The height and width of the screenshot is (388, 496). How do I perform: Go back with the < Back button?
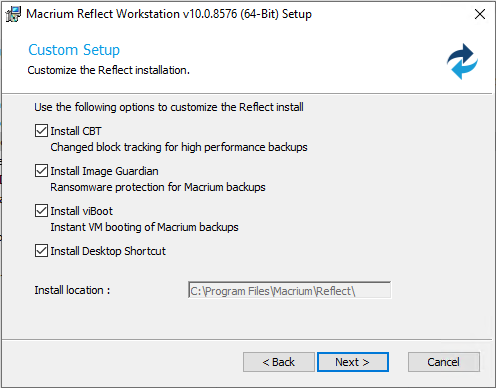point(279,362)
